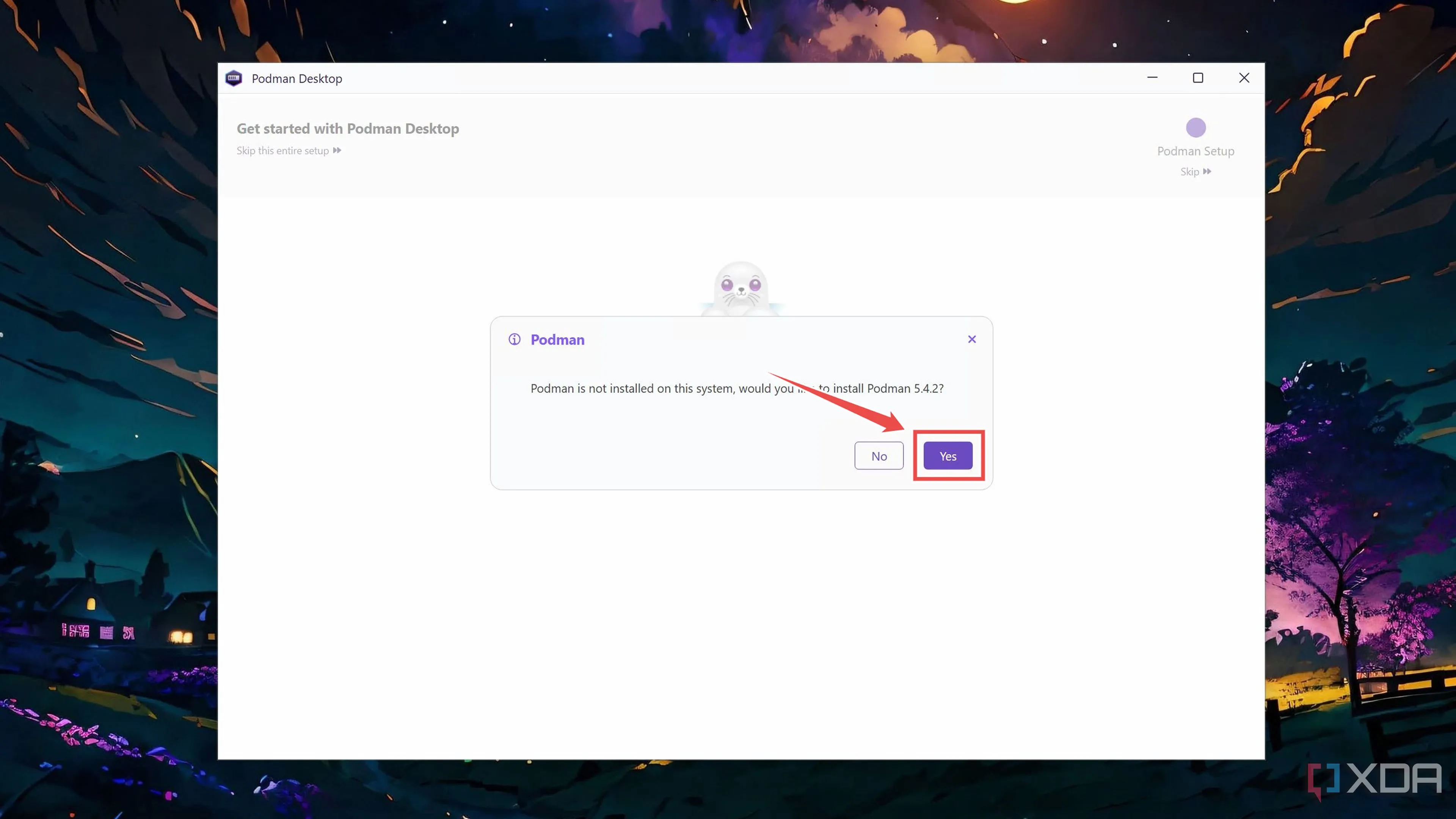Screen dimensions: 1456x819
Task: Close the Podman Desktop window
Action: 1244,77
